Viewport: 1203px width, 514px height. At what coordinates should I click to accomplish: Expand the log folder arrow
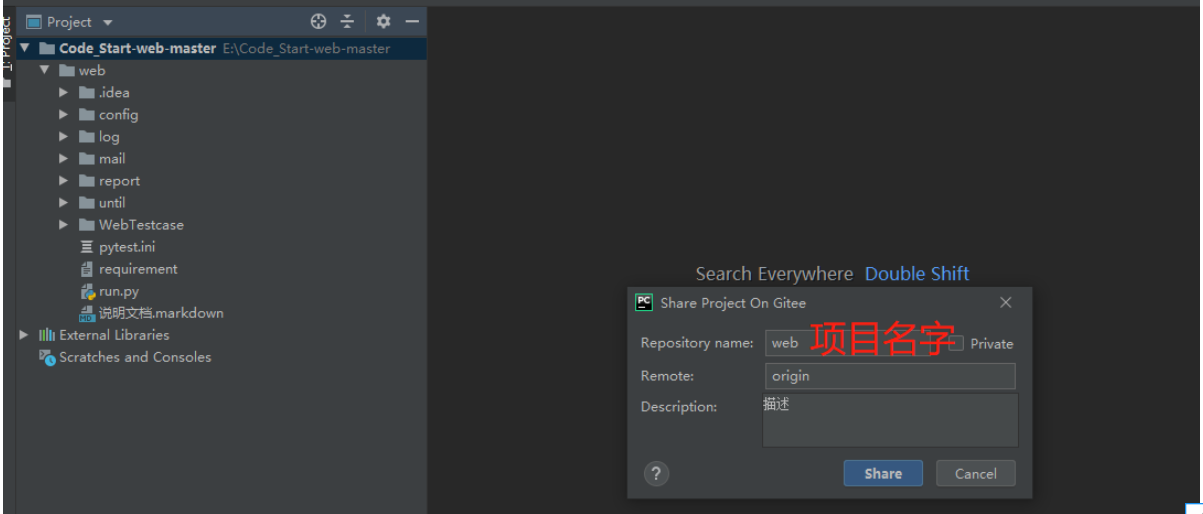point(64,136)
